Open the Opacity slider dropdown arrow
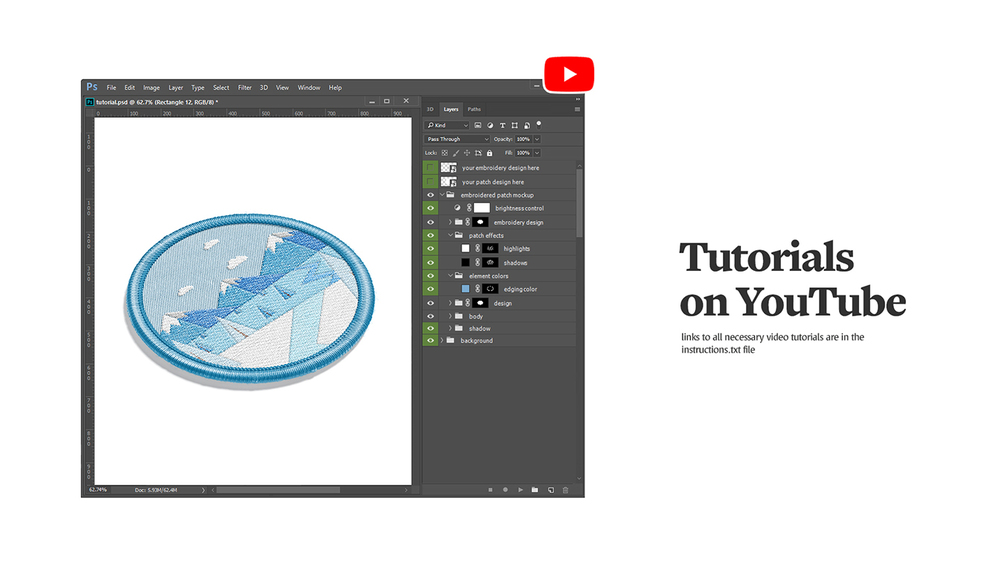 [x=537, y=139]
